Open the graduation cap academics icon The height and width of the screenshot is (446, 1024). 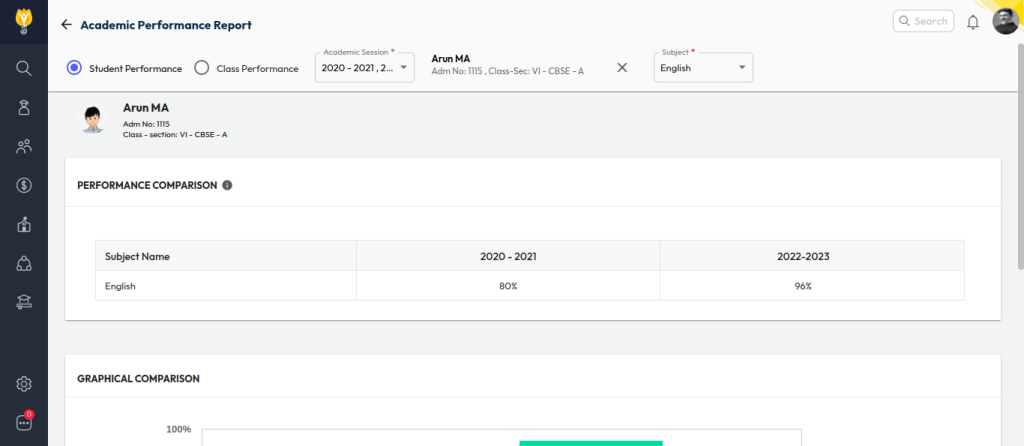24,302
